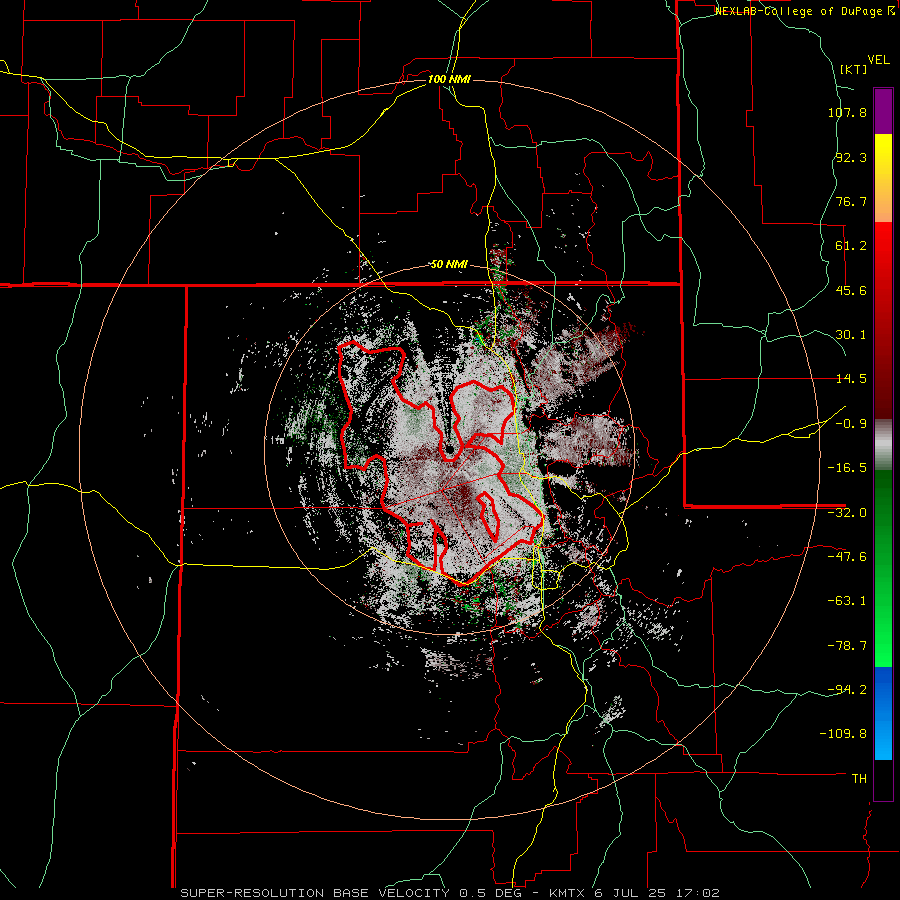Click the TH threshold label

pyautogui.click(x=859, y=779)
